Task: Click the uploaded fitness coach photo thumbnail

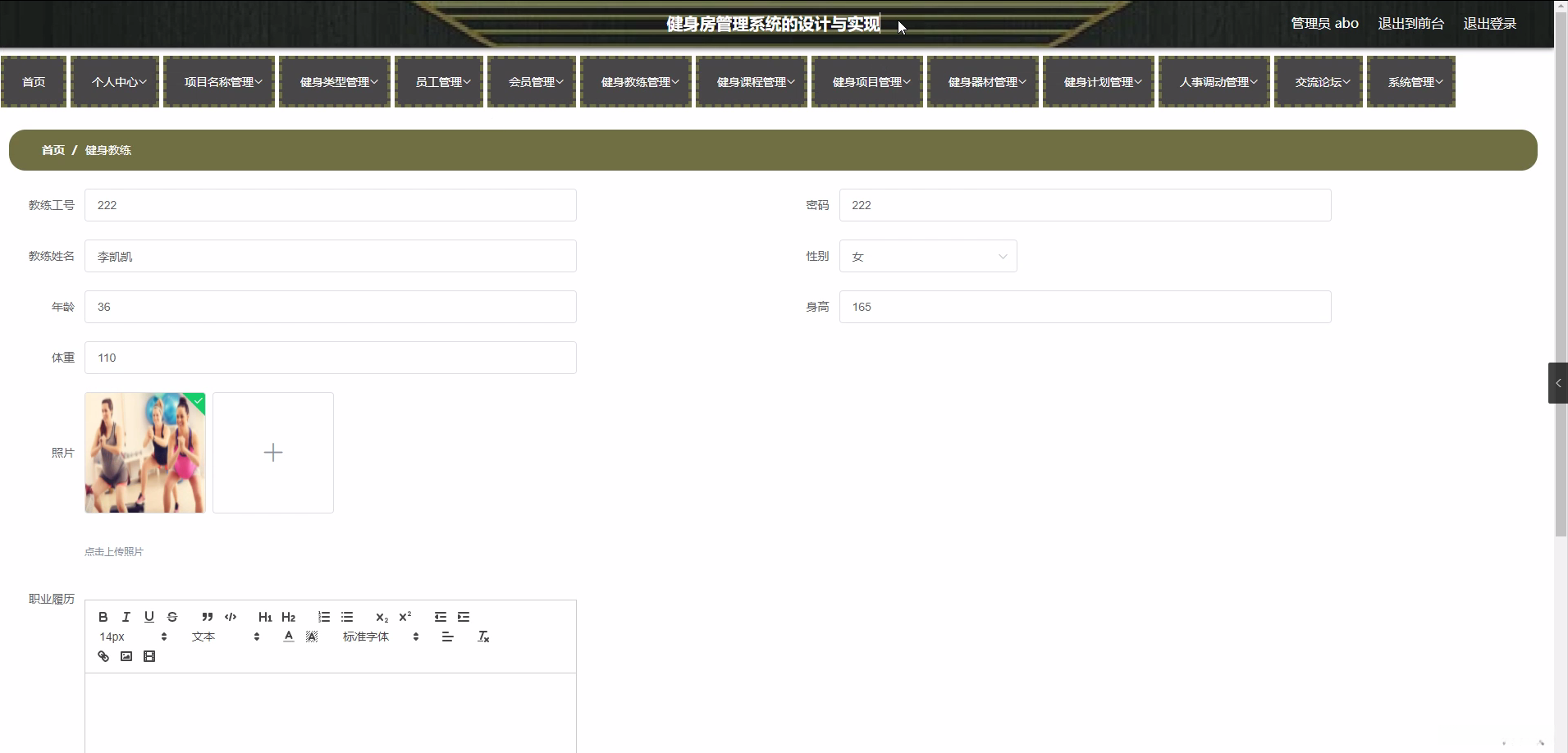Action: (x=145, y=453)
